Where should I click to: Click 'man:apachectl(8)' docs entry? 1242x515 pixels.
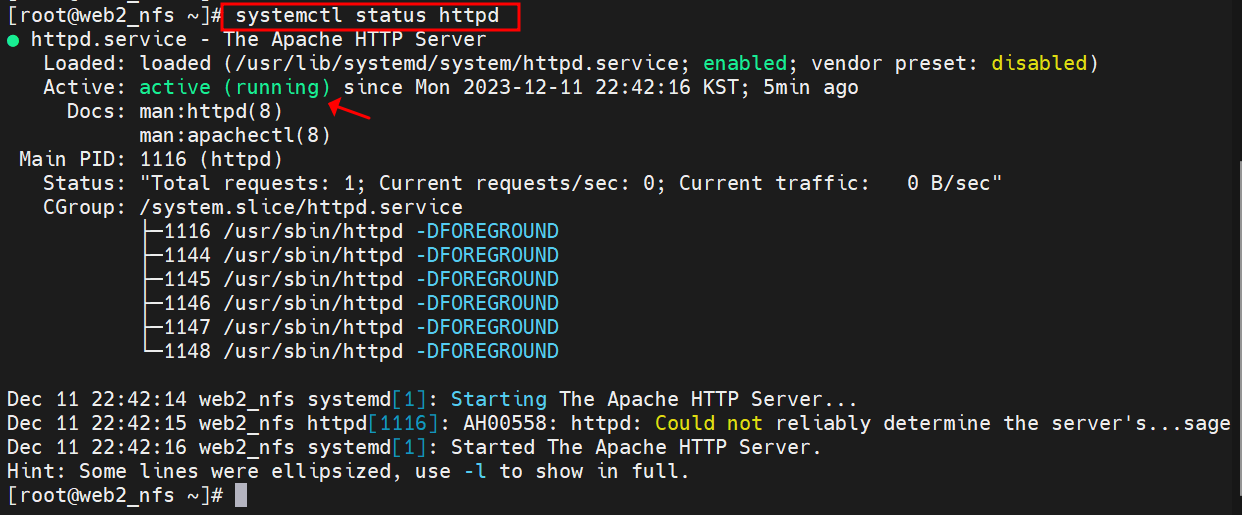tap(235, 135)
